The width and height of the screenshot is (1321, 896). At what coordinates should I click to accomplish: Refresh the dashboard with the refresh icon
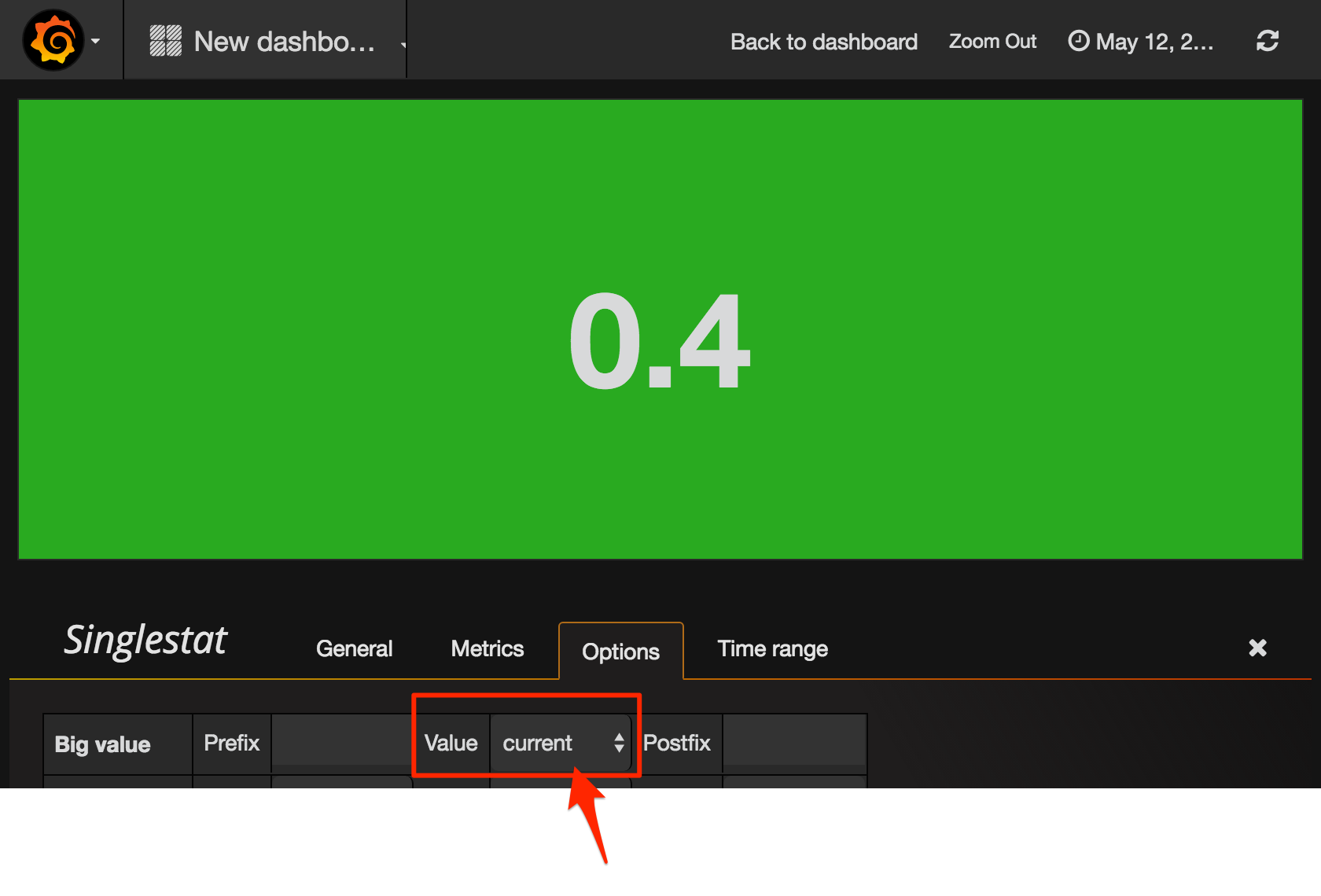coord(1267,41)
